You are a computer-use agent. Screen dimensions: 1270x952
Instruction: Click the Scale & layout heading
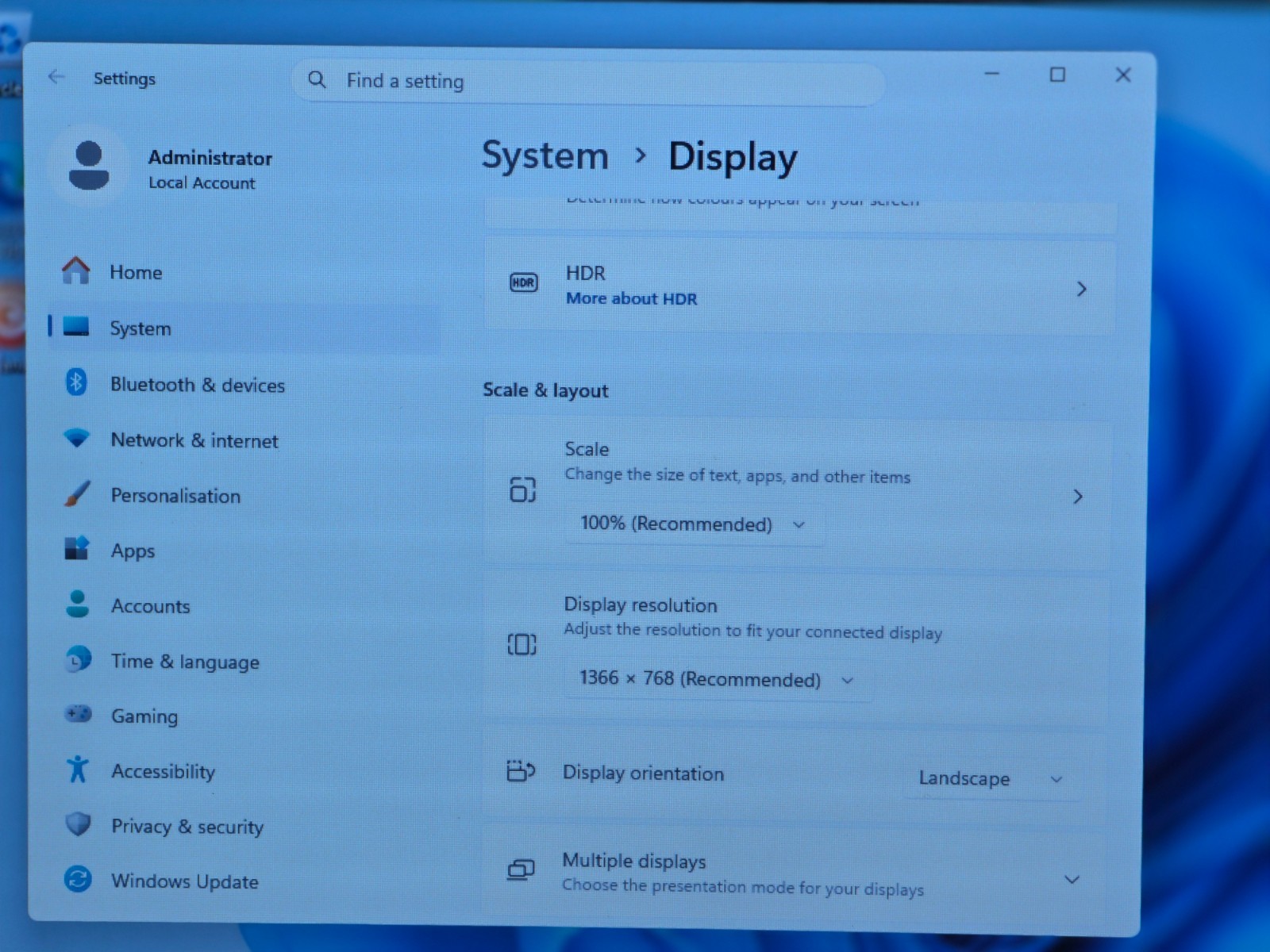click(545, 390)
